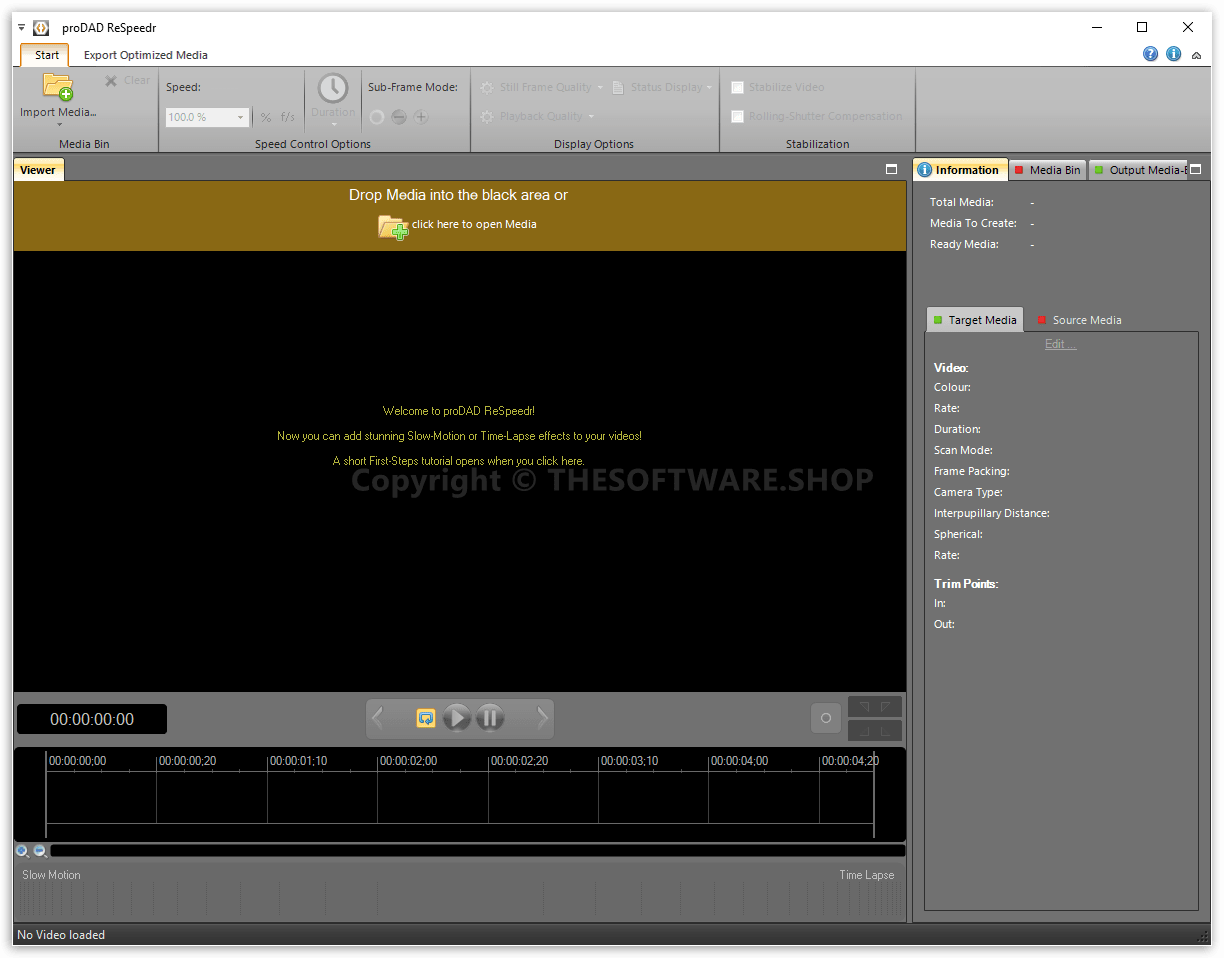
Task: Open the Status Display dropdown
Action: point(709,88)
